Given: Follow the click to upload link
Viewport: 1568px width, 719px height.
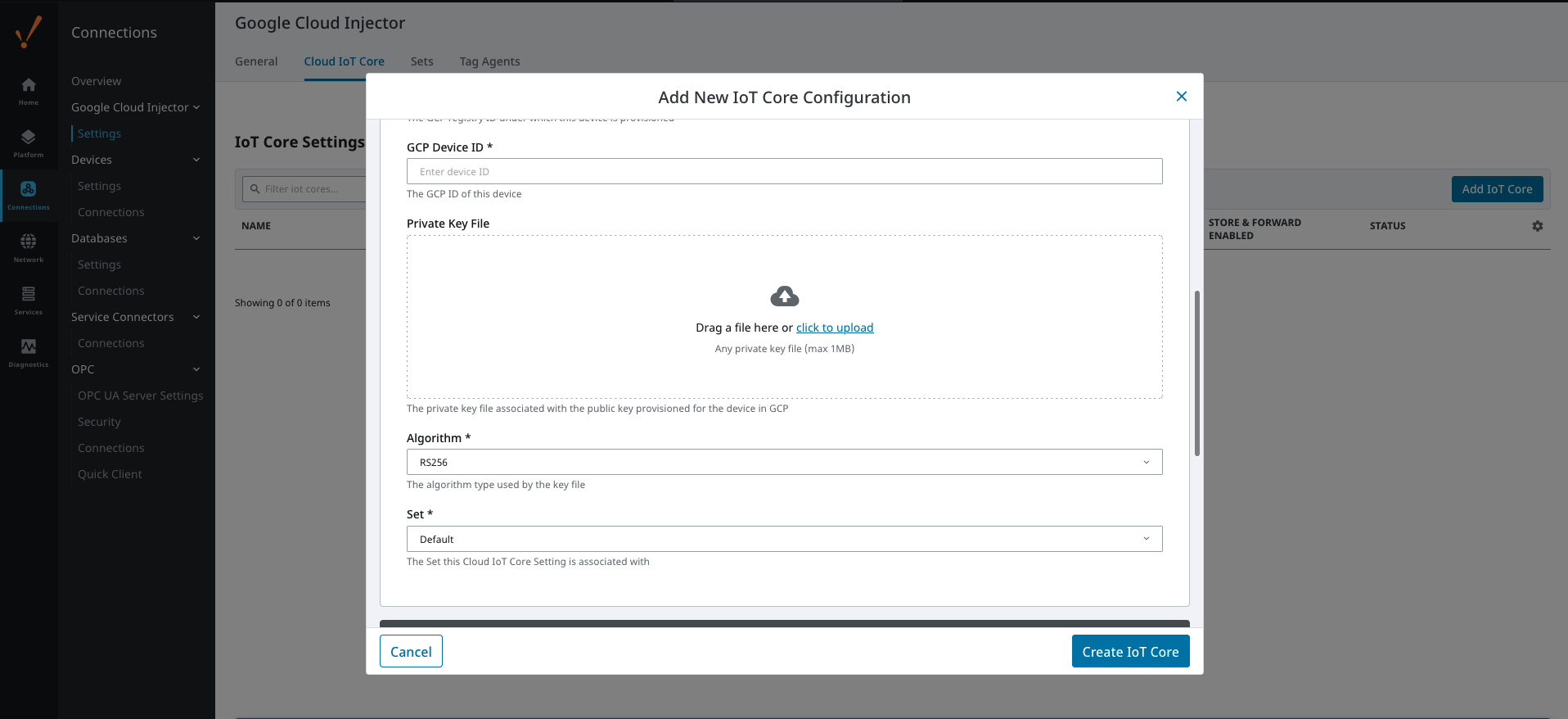Looking at the screenshot, I should tap(834, 328).
